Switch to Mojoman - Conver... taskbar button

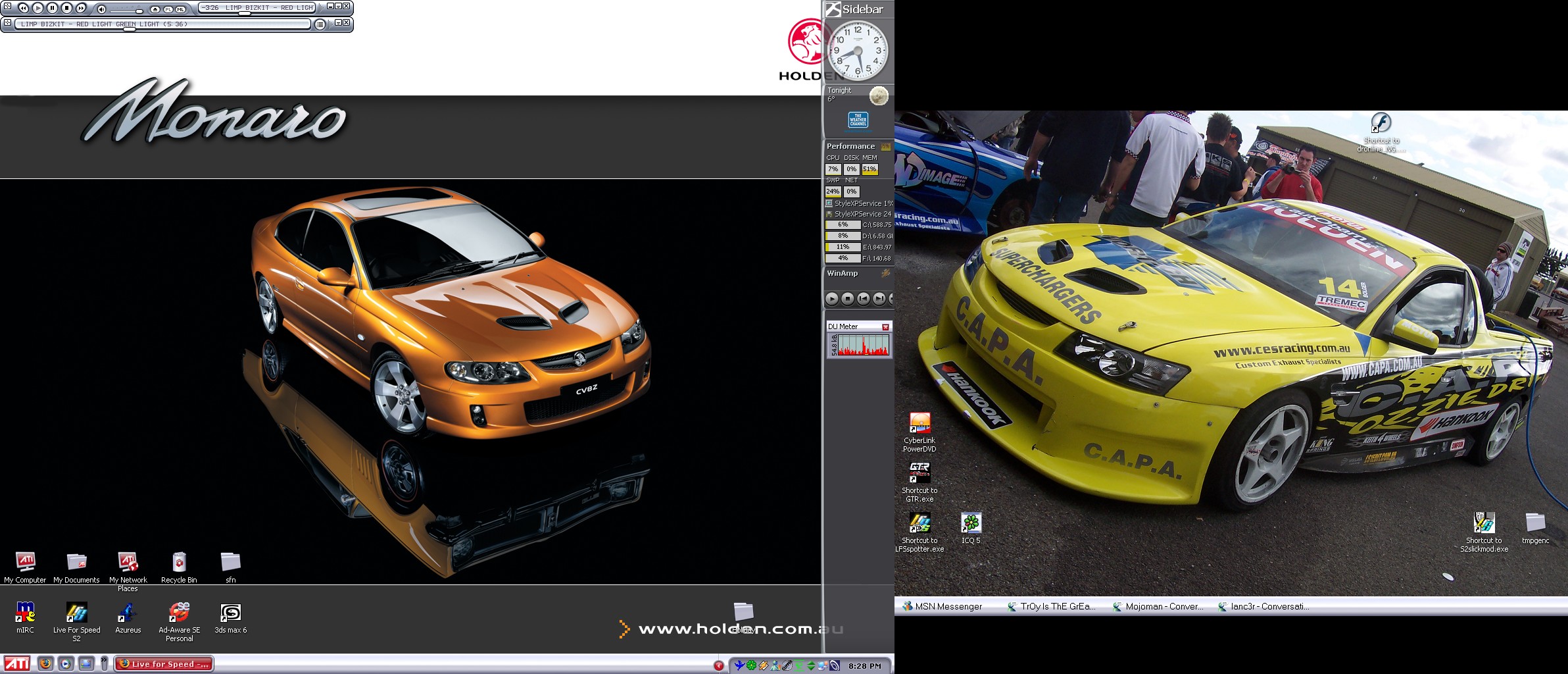pos(1158,606)
